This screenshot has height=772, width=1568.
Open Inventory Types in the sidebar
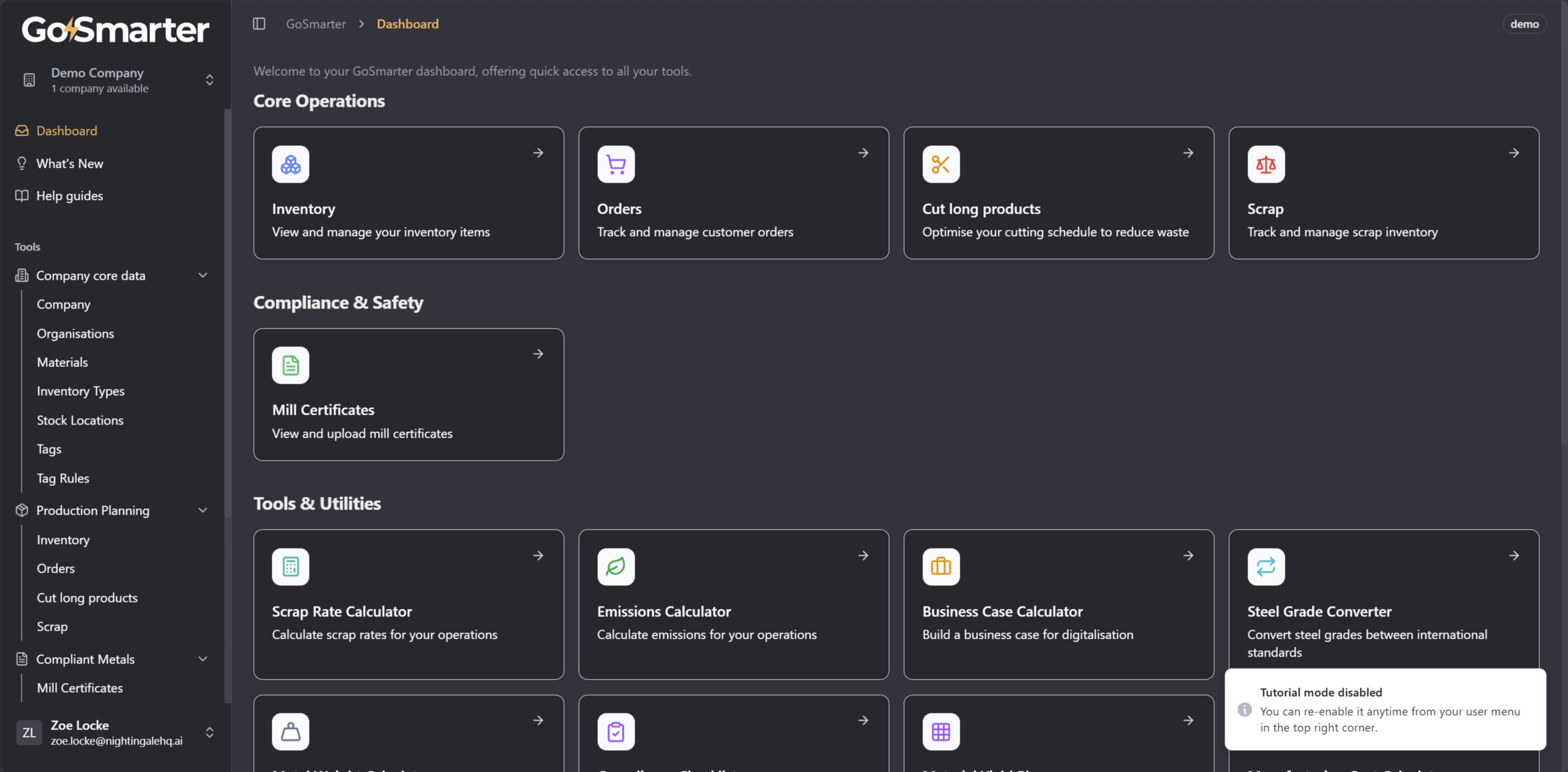[x=80, y=392]
